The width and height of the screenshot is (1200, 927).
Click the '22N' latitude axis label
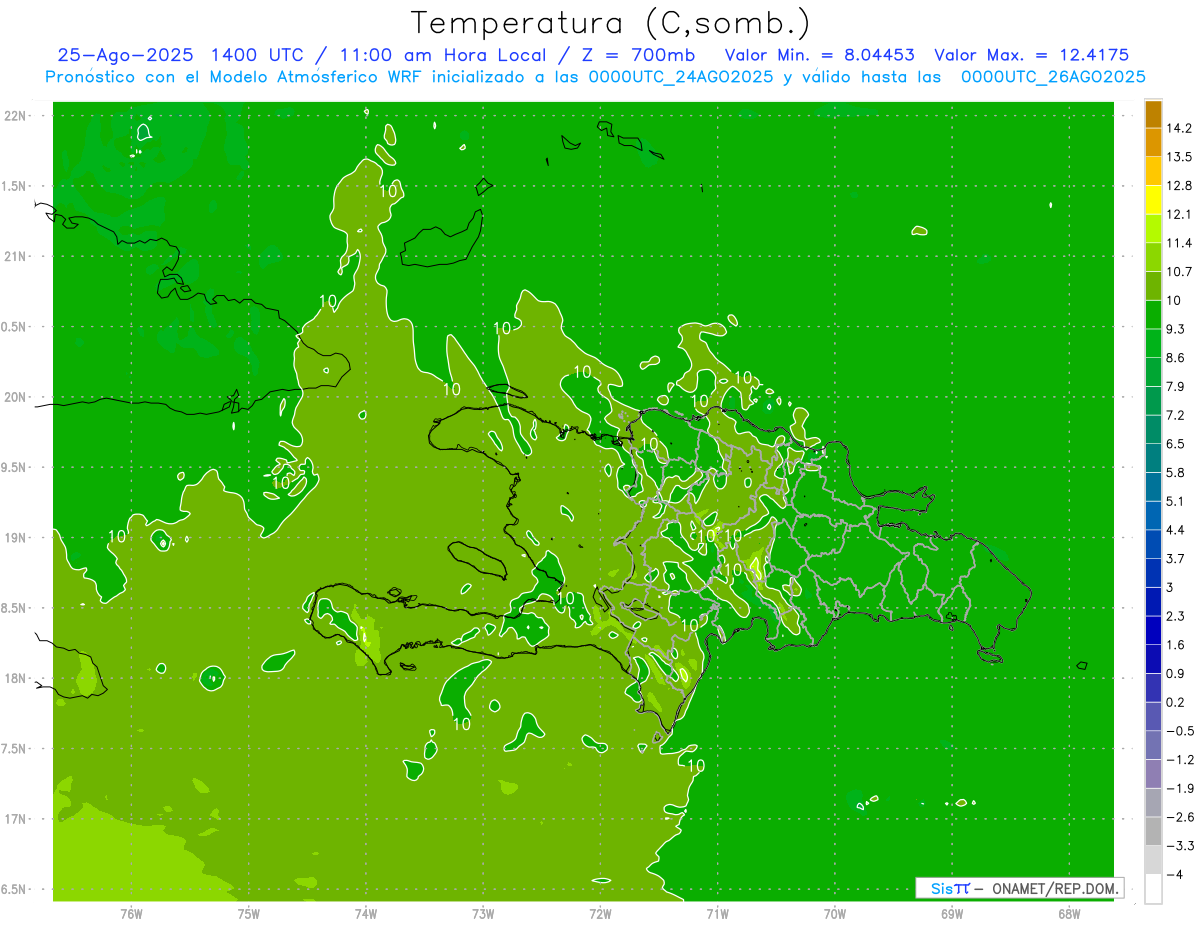[15, 115]
